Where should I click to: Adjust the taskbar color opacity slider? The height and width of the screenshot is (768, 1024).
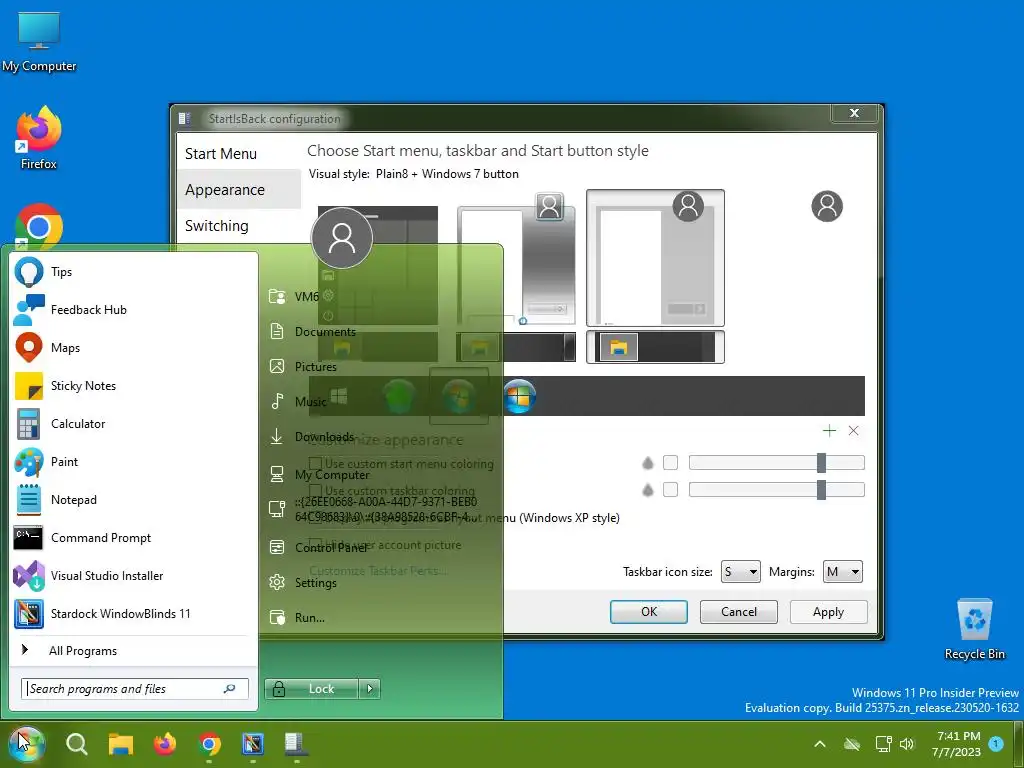coord(776,489)
